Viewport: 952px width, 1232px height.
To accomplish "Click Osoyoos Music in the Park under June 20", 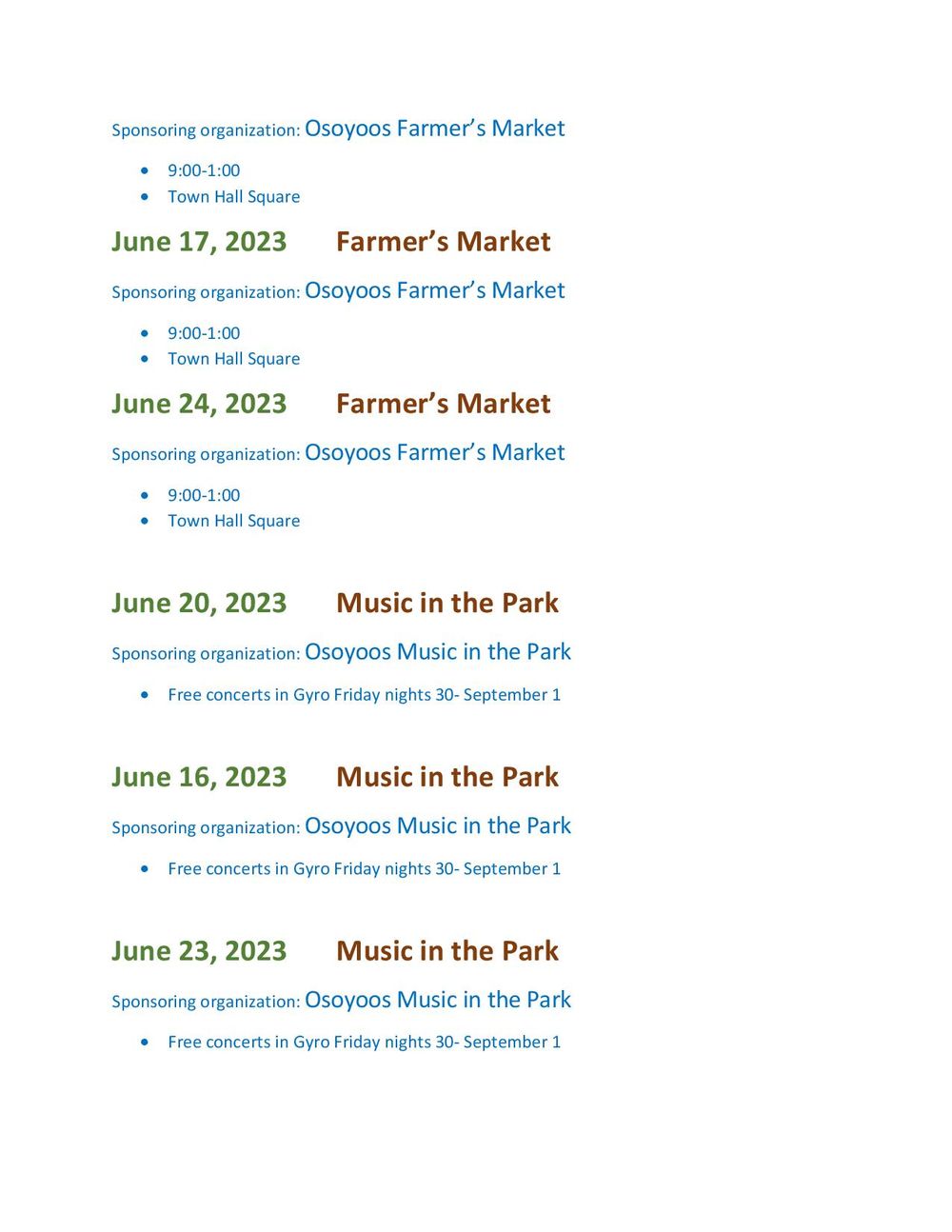I will point(438,652).
